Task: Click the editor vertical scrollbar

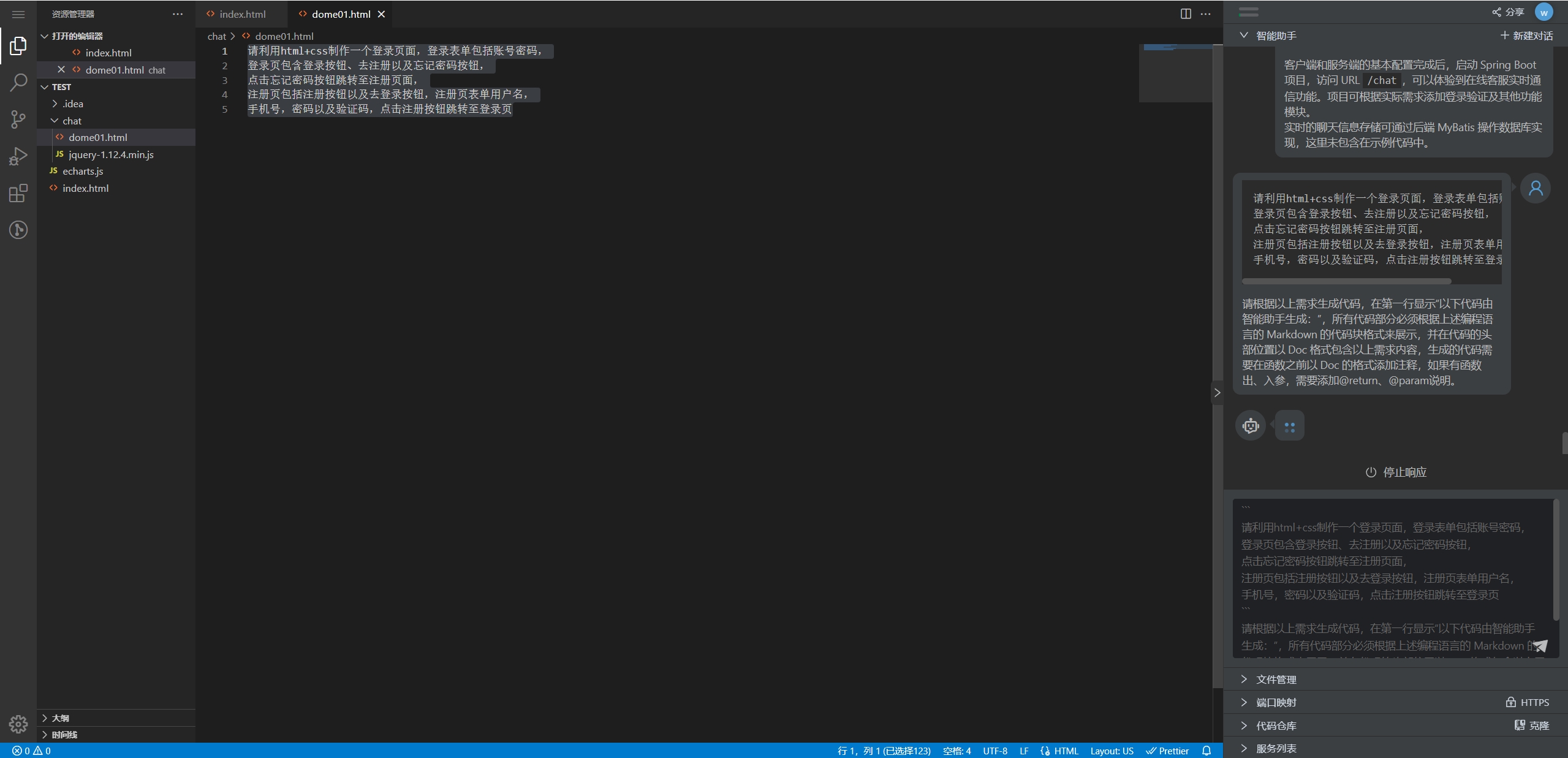Action: click(x=1218, y=365)
